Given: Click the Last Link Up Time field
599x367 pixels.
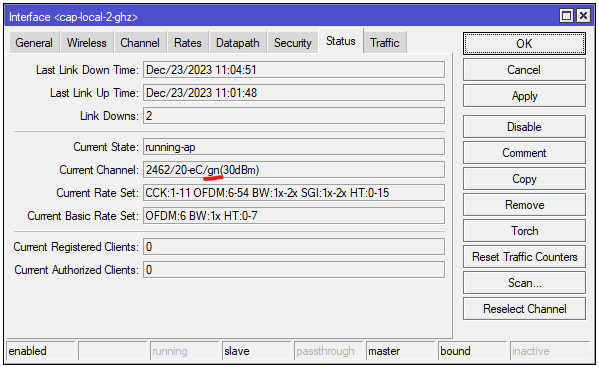Looking at the screenshot, I should [294, 93].
